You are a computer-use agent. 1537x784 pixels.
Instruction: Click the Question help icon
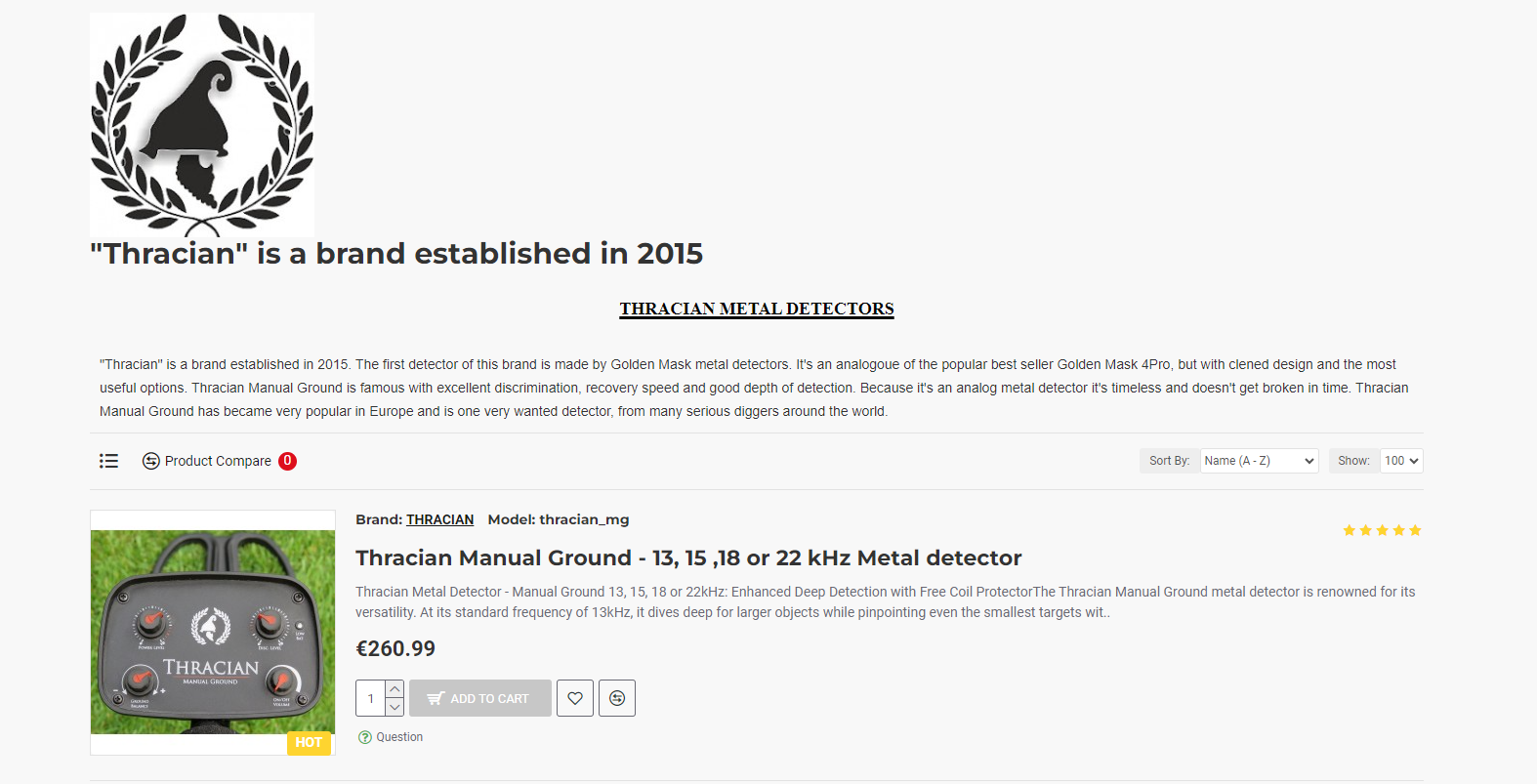point(365,737)
